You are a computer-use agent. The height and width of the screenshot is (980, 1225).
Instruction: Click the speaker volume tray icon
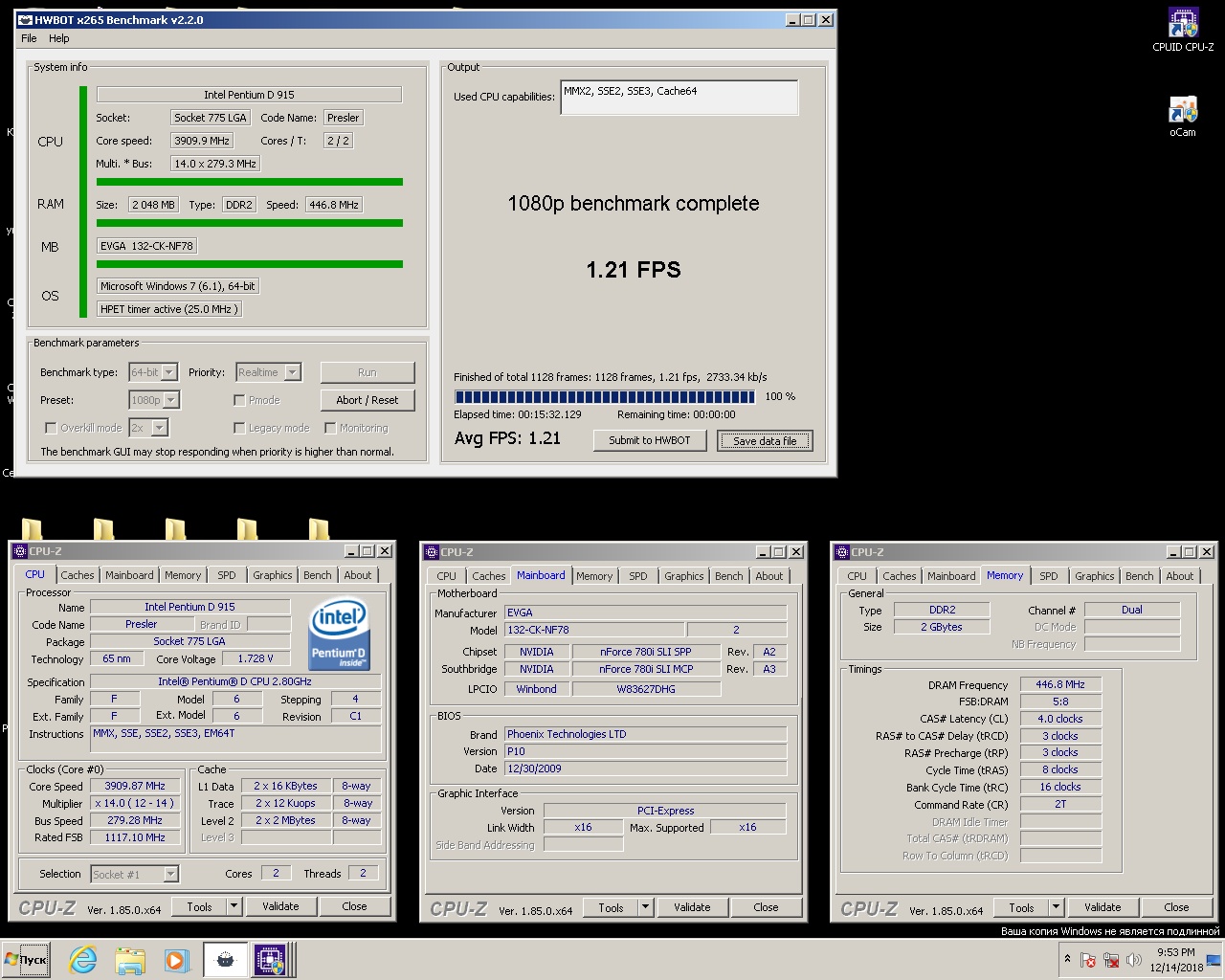(1133, 960)
